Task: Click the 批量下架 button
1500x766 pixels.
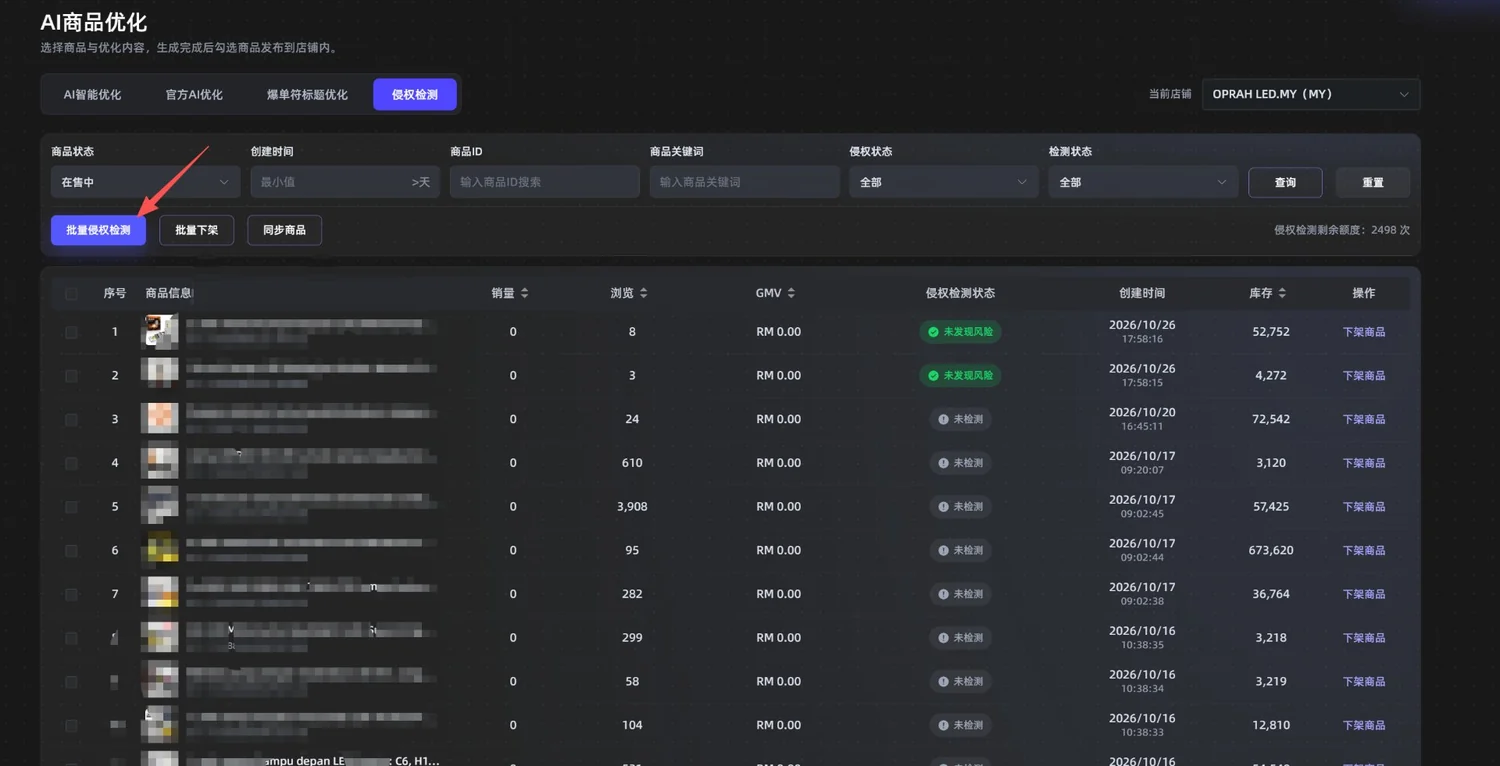Action: (x=196, y=230)
